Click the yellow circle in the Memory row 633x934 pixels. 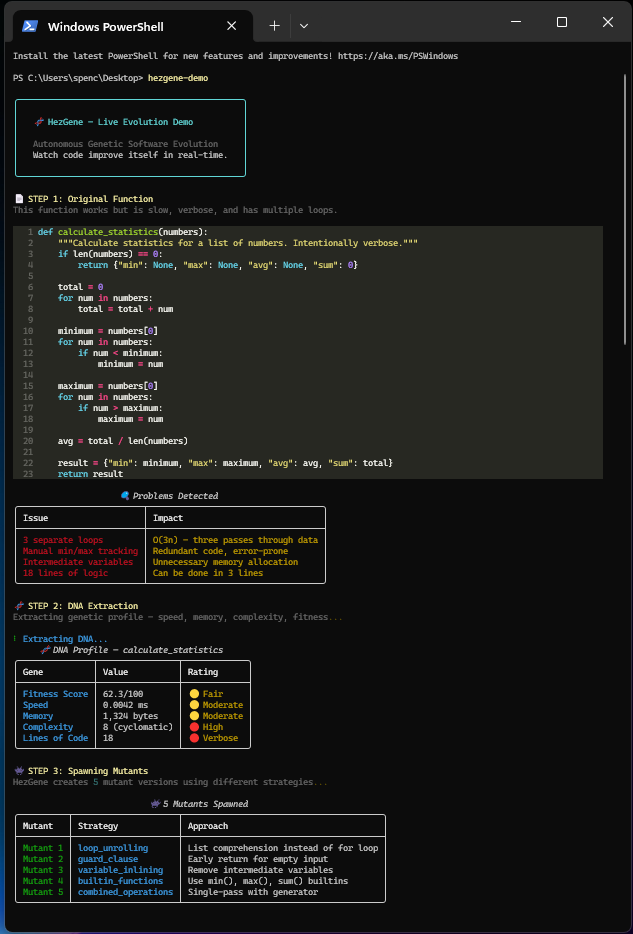[194, 716]
